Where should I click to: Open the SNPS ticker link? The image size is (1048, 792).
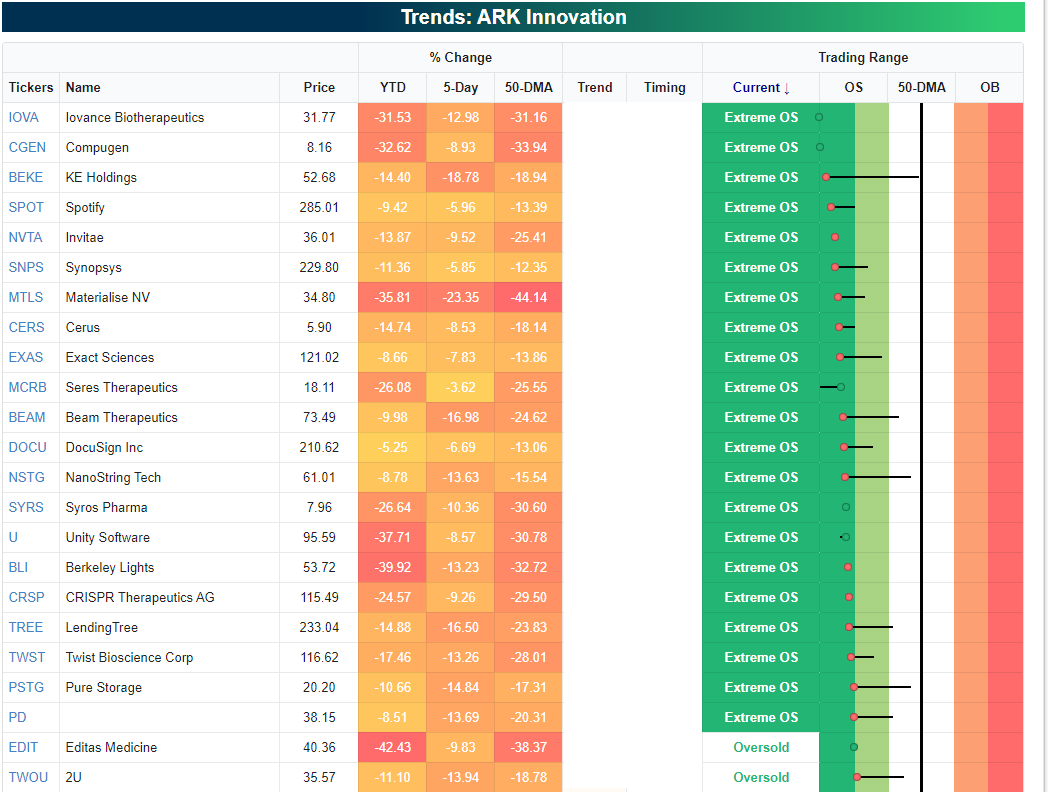tap(26, 267)
